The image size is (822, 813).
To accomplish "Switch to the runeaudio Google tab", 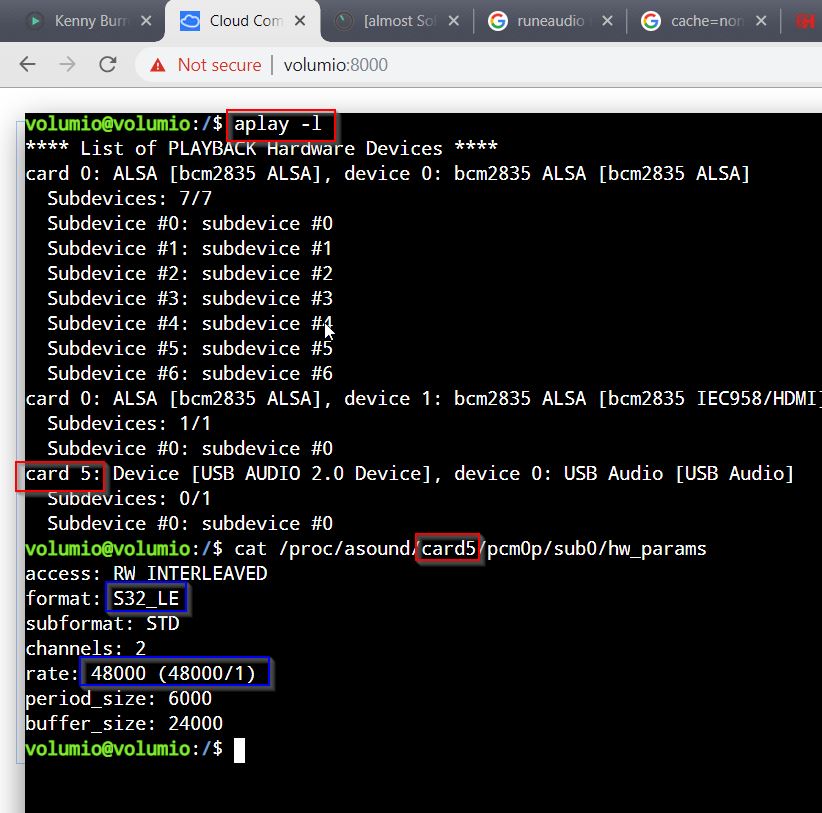I will pyautogui.click(x=549, y=21).
